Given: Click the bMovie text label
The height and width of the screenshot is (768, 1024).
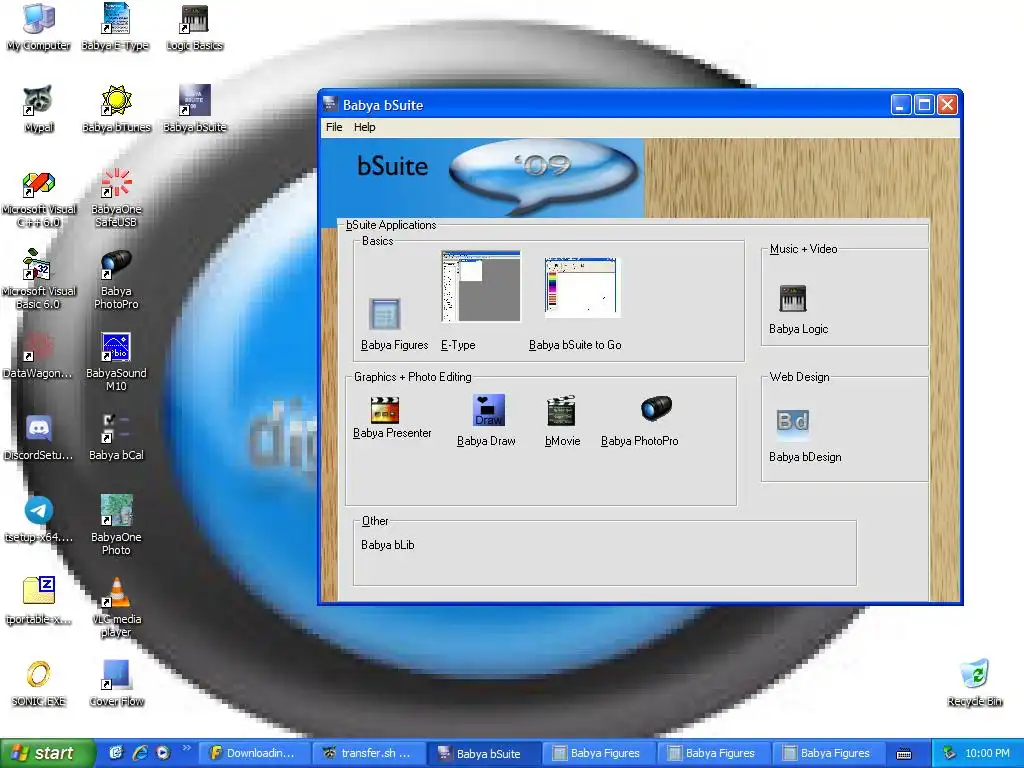Looking at the screenshot, I should (x=562, y=441).
